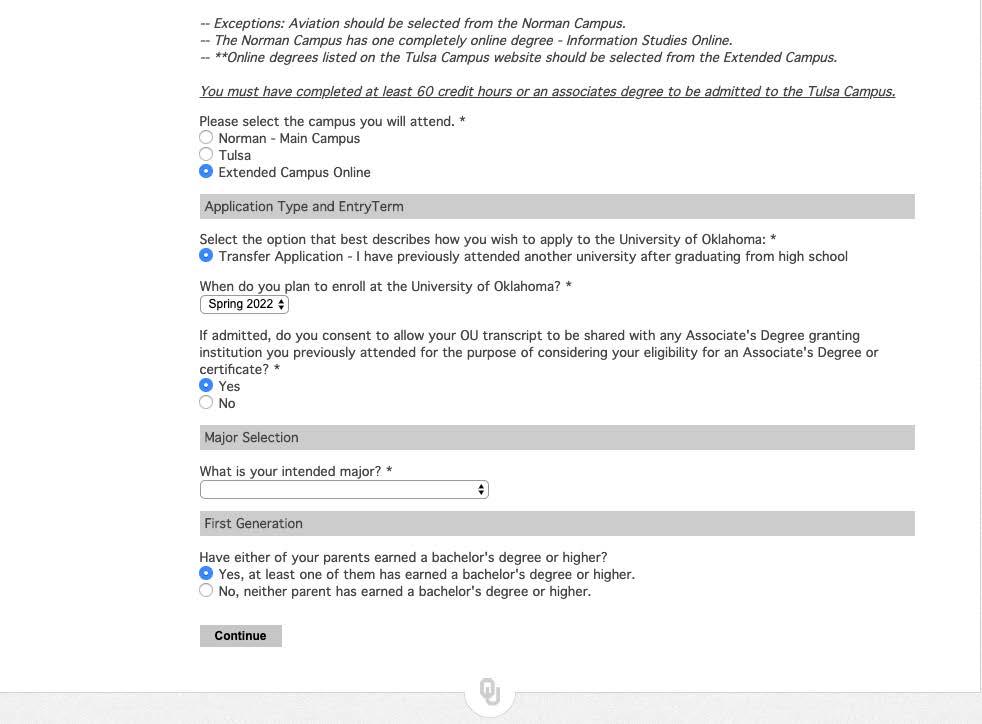The height and width of the screenshot is (724, 982).
Task: Click the underlined 60 credit hours notice
Action: click(547, 91)
